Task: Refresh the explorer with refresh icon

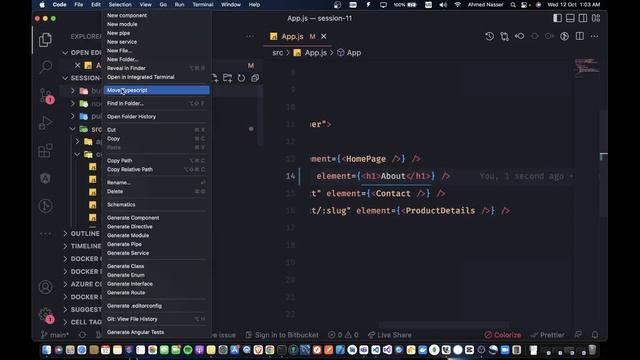Action: (x=241, y=78)
